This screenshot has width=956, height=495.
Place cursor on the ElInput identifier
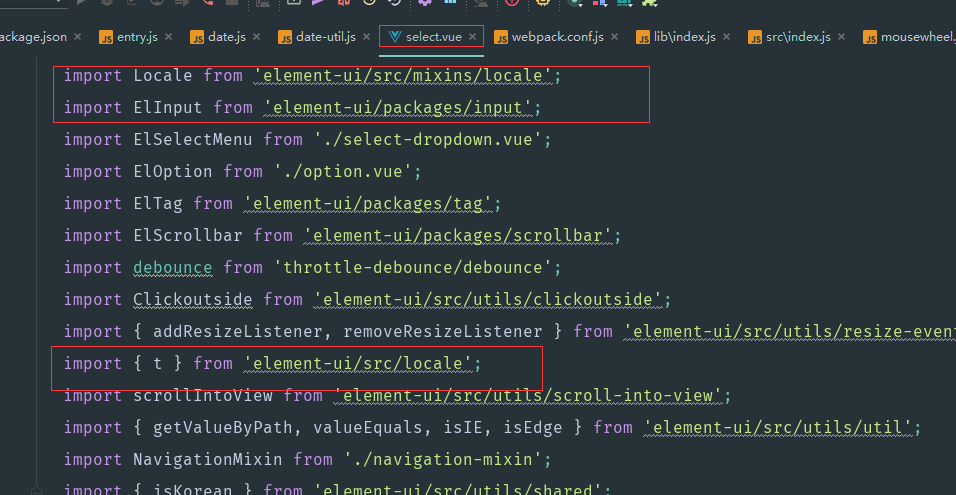coord(168,108)
